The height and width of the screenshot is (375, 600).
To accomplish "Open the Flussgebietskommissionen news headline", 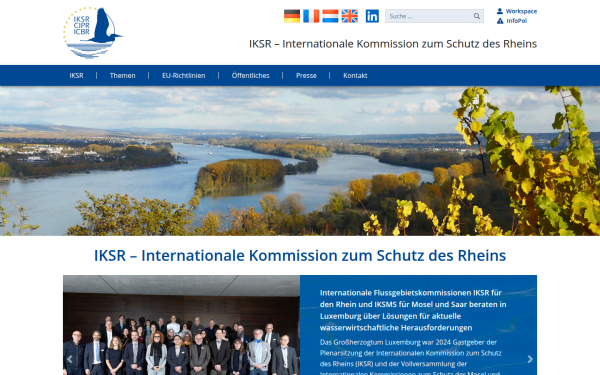I will (x=413, y=310).
